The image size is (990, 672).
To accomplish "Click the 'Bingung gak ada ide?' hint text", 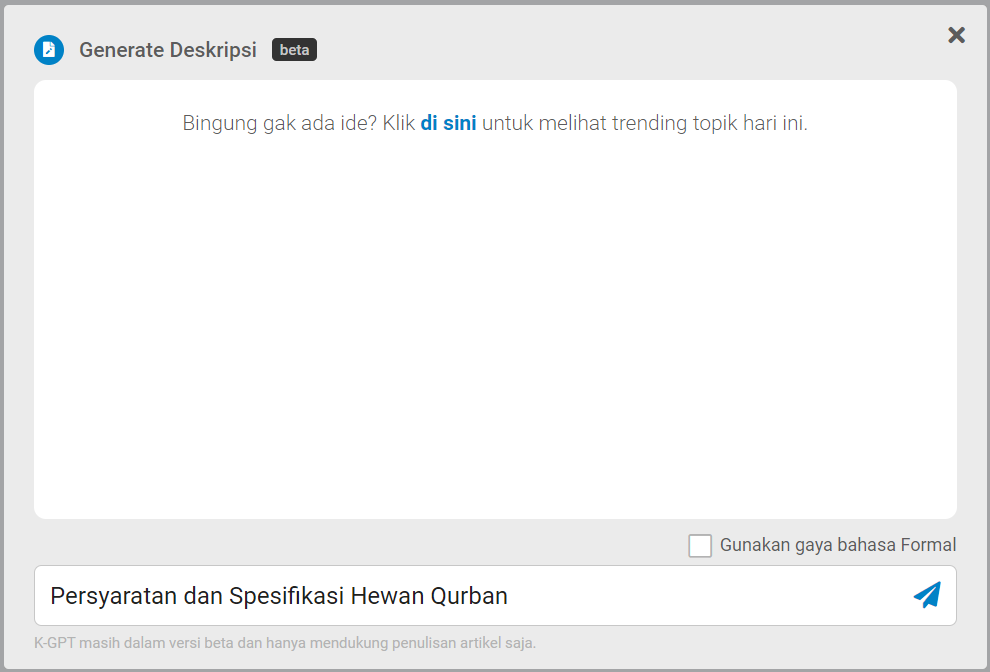I will click(x=279, y=123).
